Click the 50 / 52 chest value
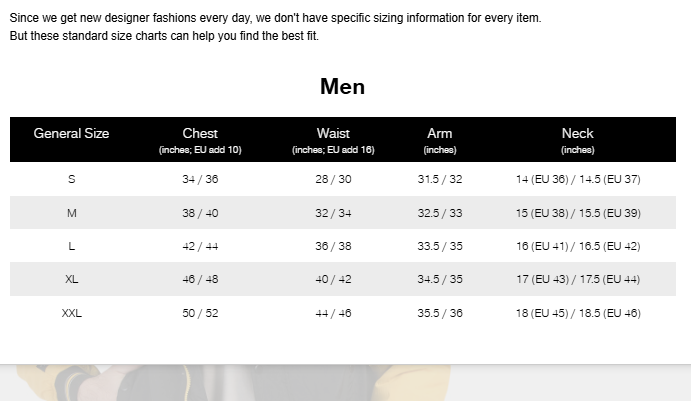The height and width of the screenshot is (401, 691). click(x=200, y=313)
